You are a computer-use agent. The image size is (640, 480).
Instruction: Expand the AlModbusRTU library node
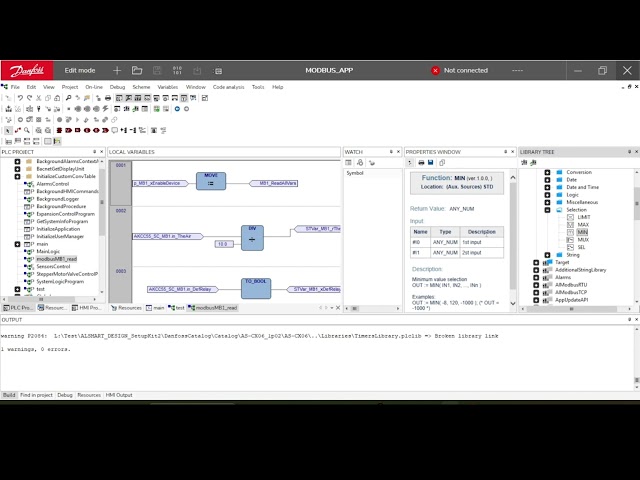pyautogui.click(x=536, y=285)
